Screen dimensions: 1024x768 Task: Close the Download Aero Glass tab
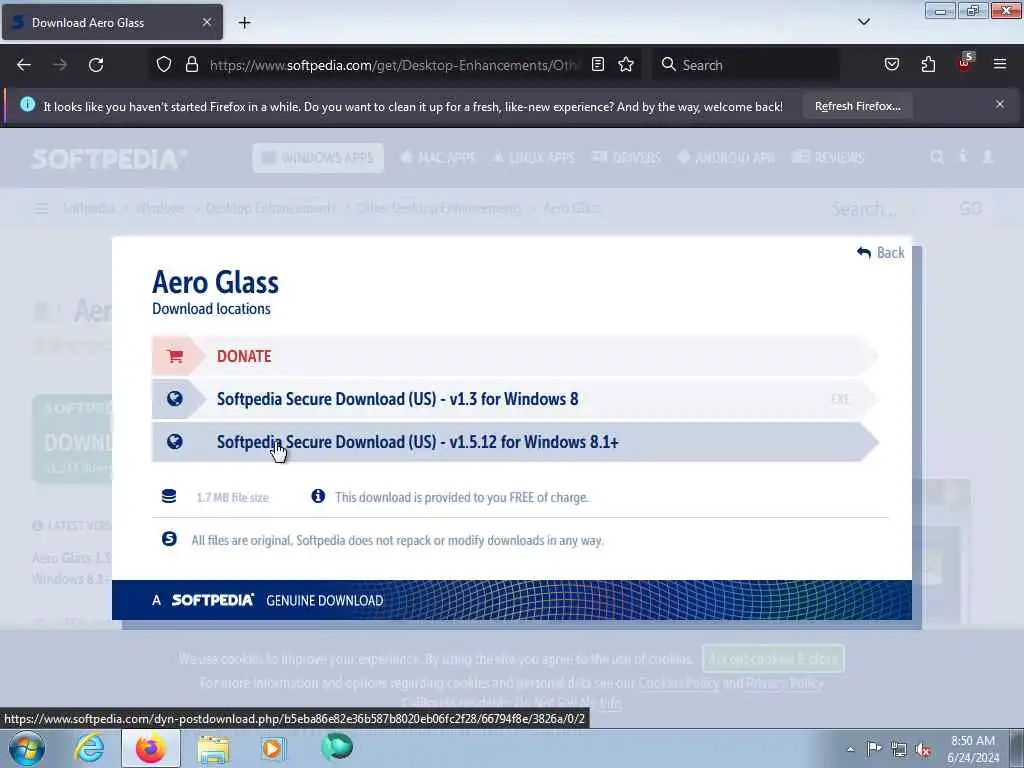206,22
